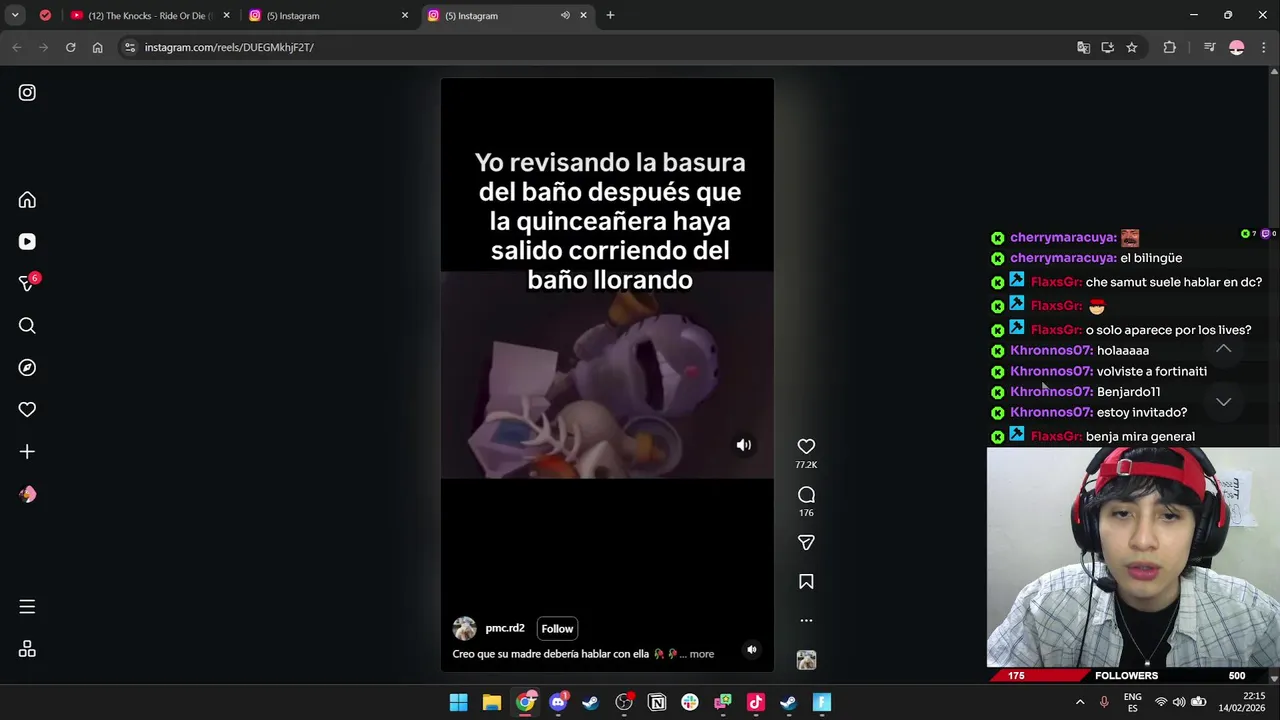Open the Search icon in Instagram sidebar
This screenshot has width=1280, height=720.
[27, 326]
